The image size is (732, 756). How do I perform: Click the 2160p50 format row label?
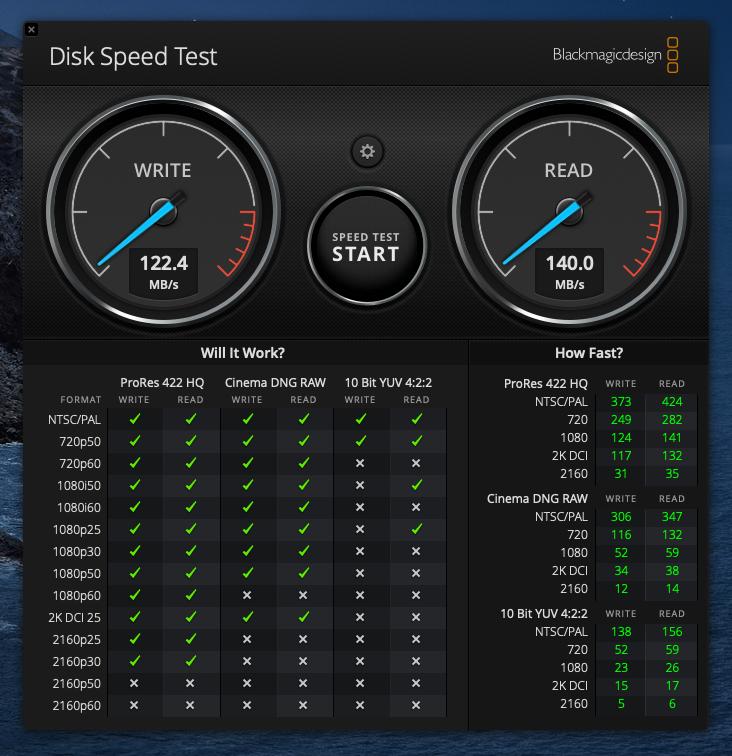point(77,684)
